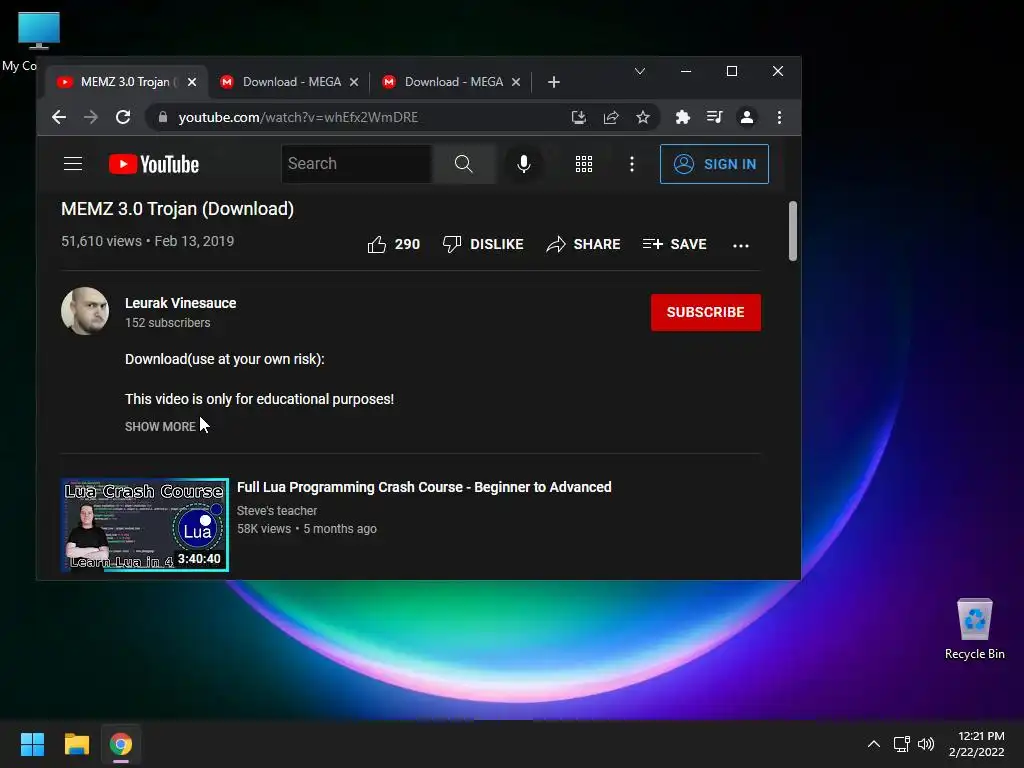Screen dimensions: 1024x768
Task: Open the YouTube apps grid
Action: (x=584, y=164)
